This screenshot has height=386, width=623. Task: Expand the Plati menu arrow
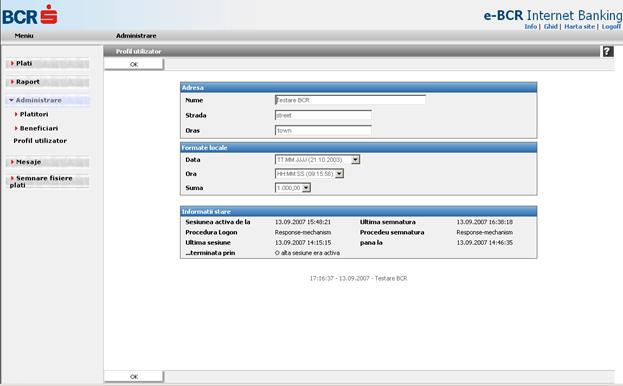click(12, 64)
